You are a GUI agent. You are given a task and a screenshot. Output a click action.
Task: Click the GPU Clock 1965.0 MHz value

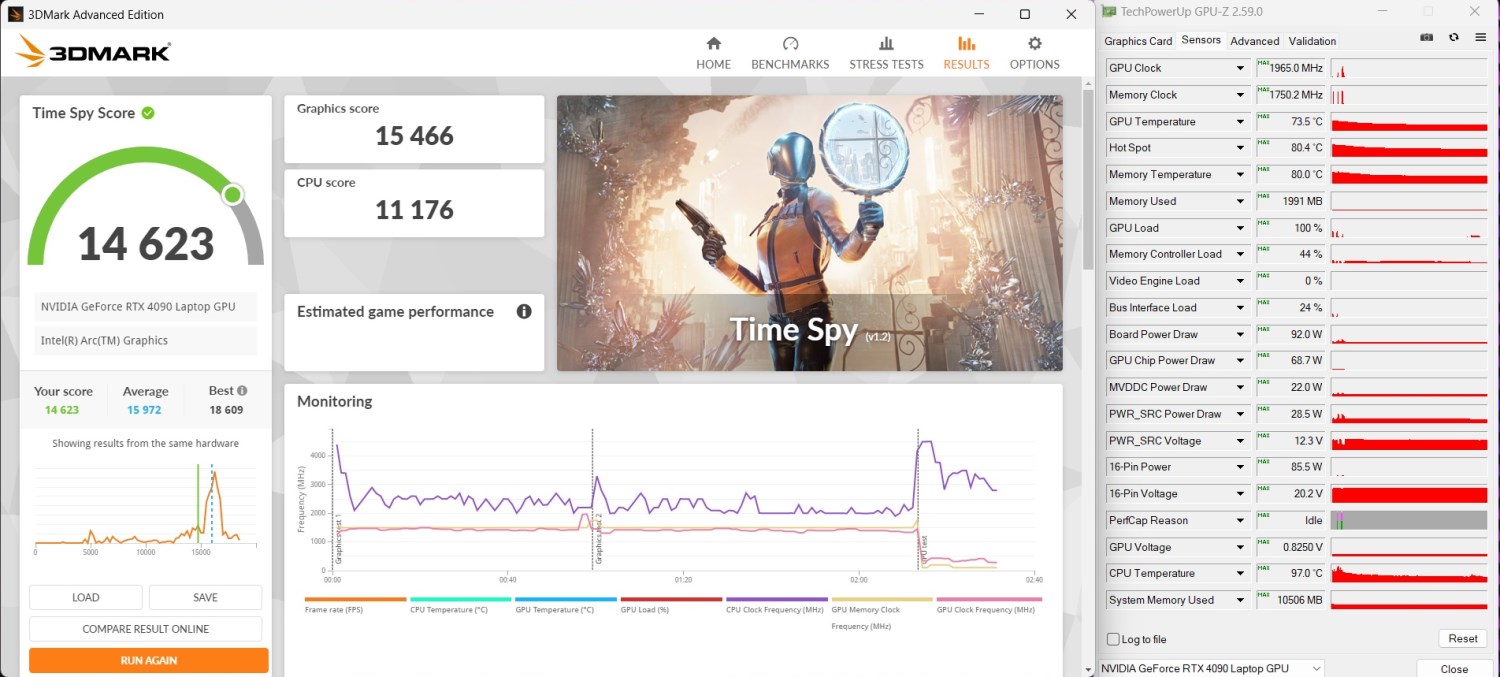point(1290,68)
